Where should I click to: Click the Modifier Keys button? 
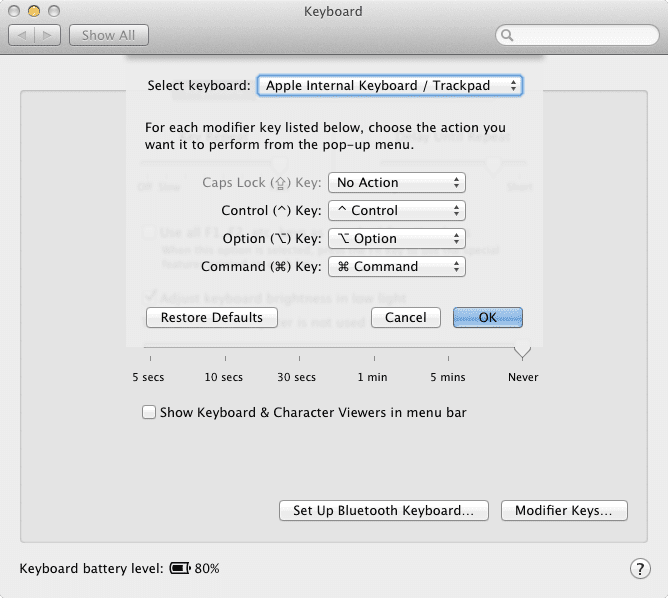(x=564, y=510)
